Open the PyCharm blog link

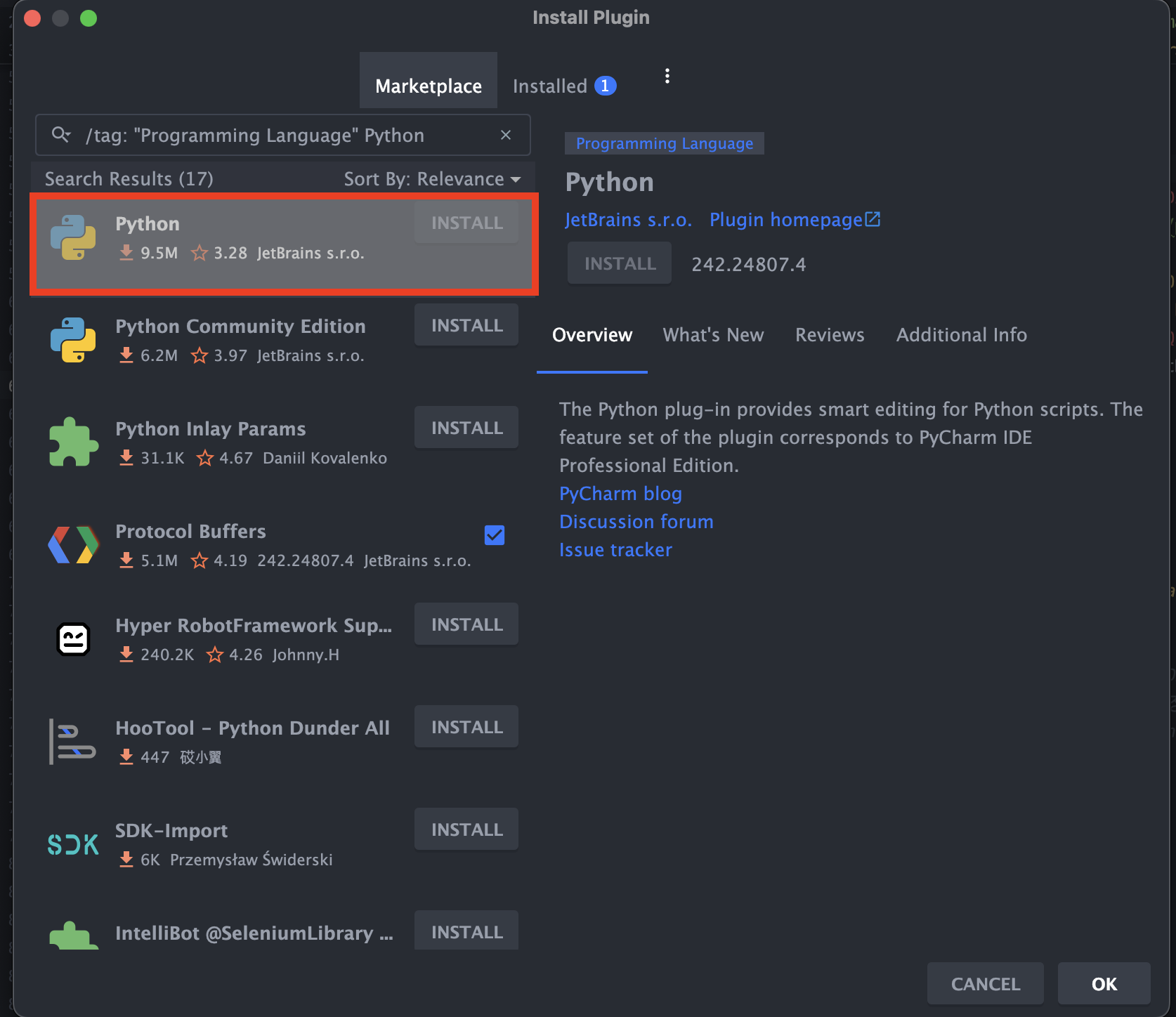[620, 494]
